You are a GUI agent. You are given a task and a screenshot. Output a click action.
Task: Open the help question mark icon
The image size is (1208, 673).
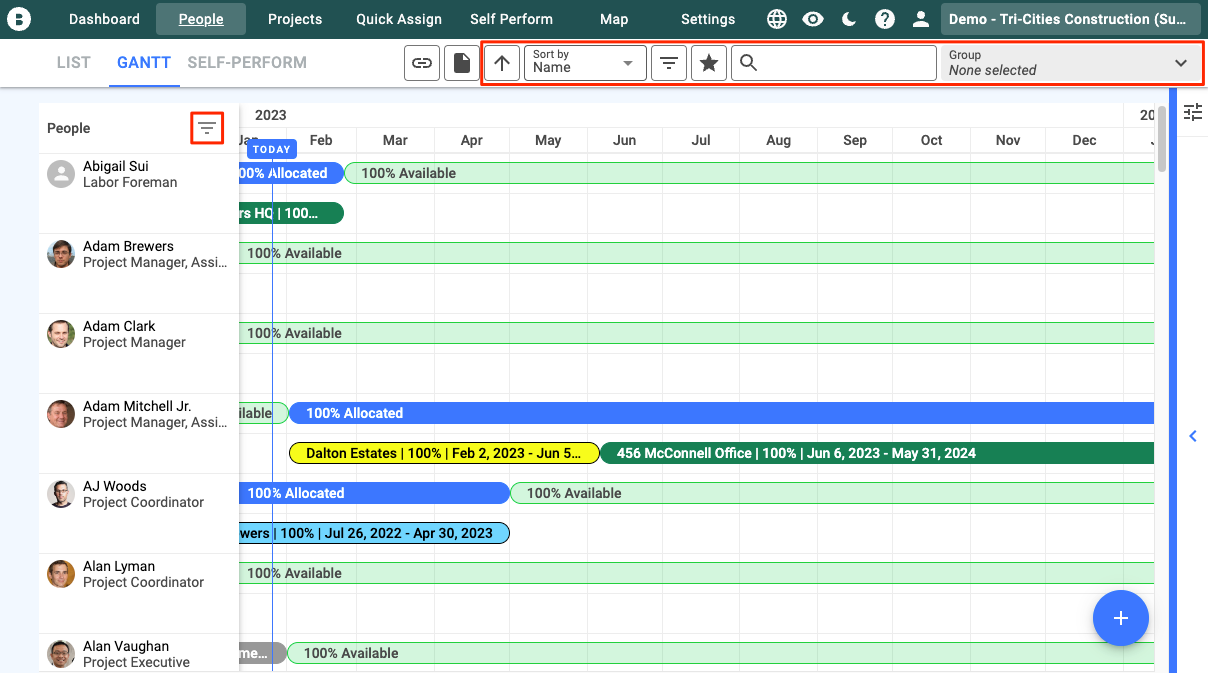[885, 19]
